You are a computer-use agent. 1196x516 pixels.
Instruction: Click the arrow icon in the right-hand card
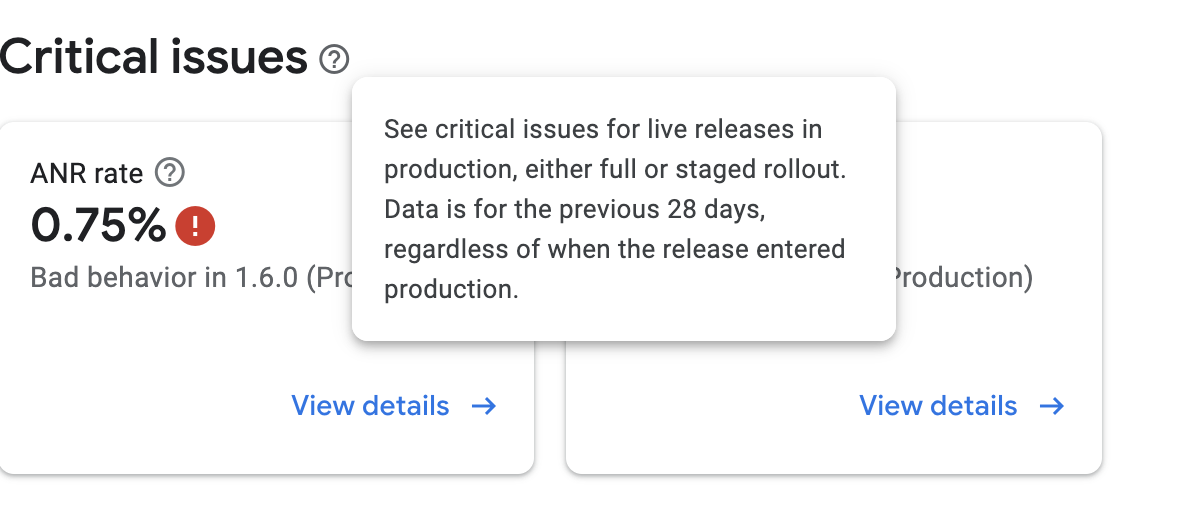1052,406
